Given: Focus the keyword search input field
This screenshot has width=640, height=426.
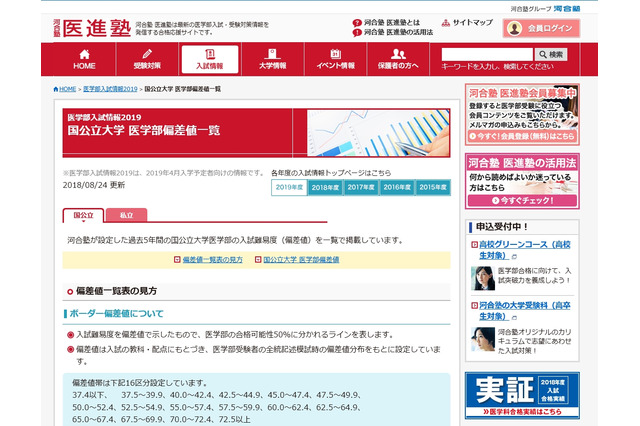Looking at the screenshot, I should [x=487, y=54].
